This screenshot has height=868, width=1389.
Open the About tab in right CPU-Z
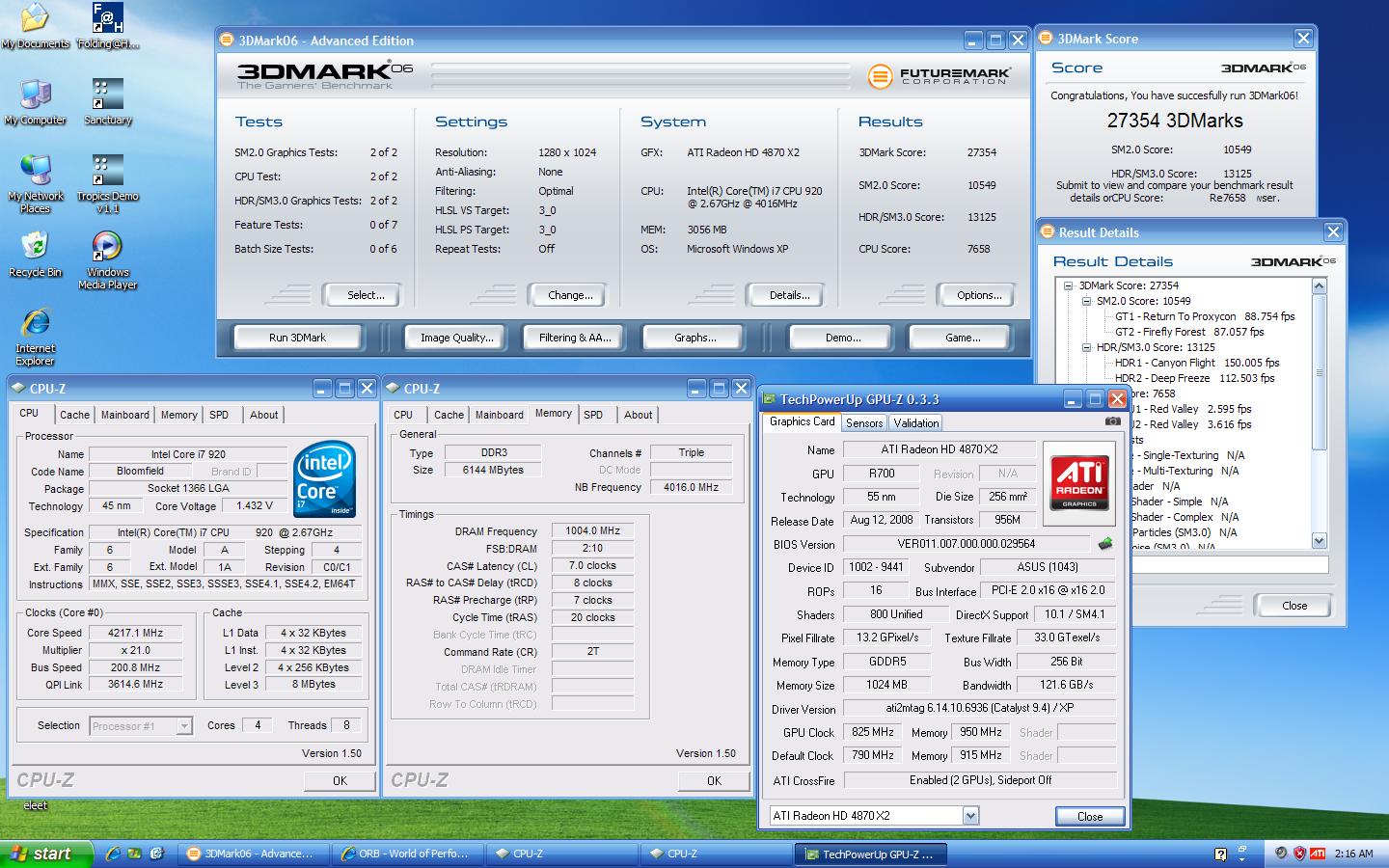(x=638, y=415)
